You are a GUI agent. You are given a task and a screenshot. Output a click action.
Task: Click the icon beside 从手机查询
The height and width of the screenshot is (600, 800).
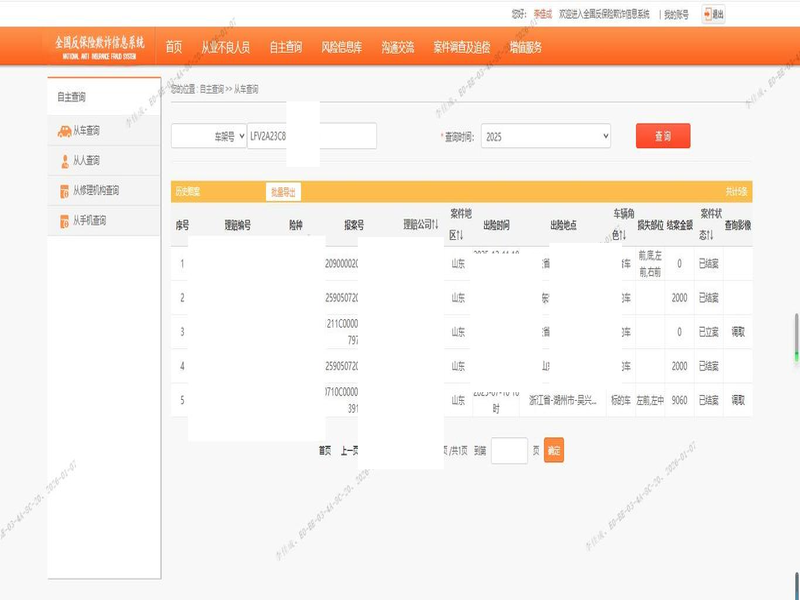[64, 221]
